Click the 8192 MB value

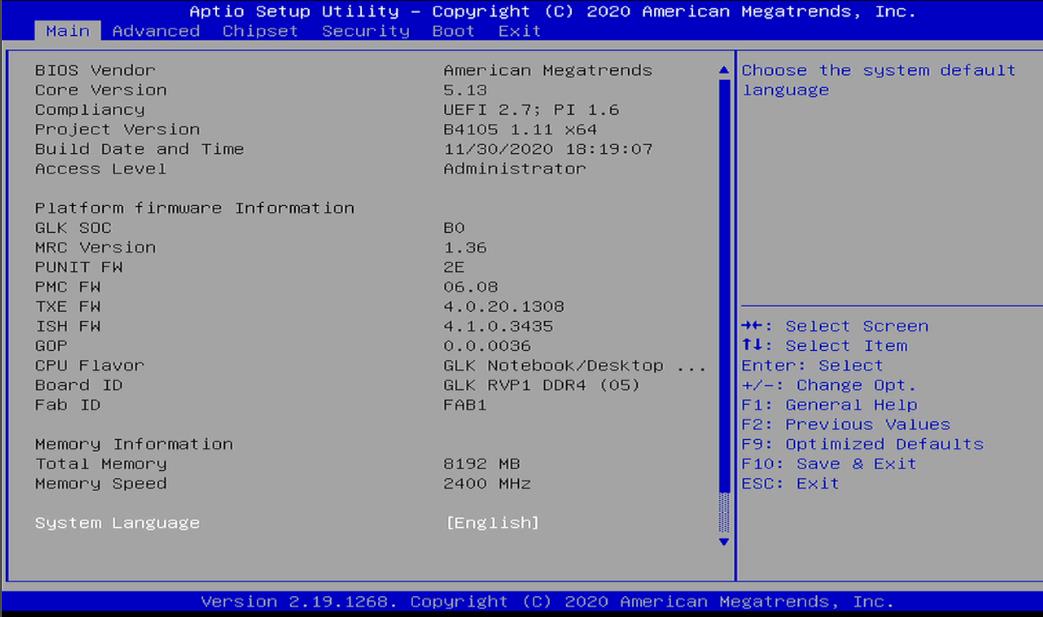482,463
